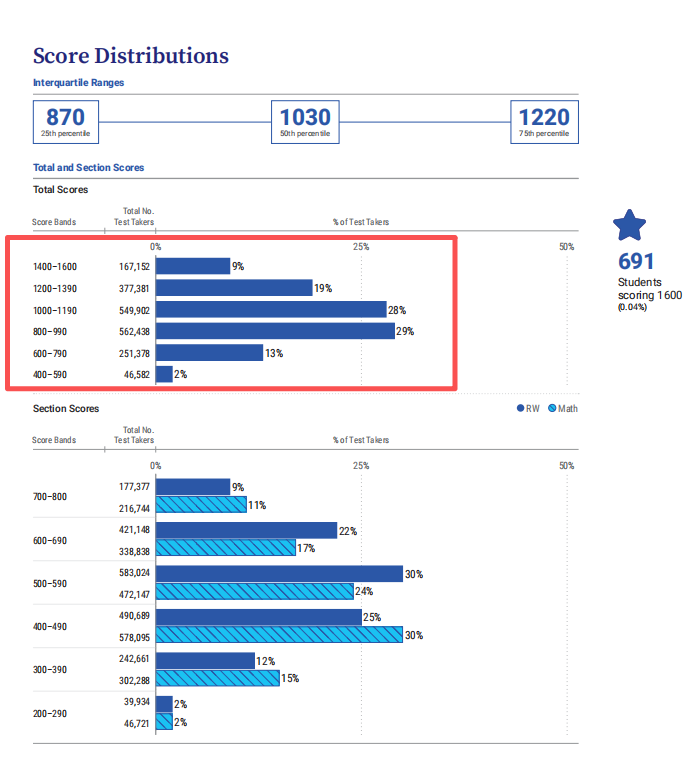Click the 251,378 test takers value
The image size is (699, 778).
tap(134, 353)
